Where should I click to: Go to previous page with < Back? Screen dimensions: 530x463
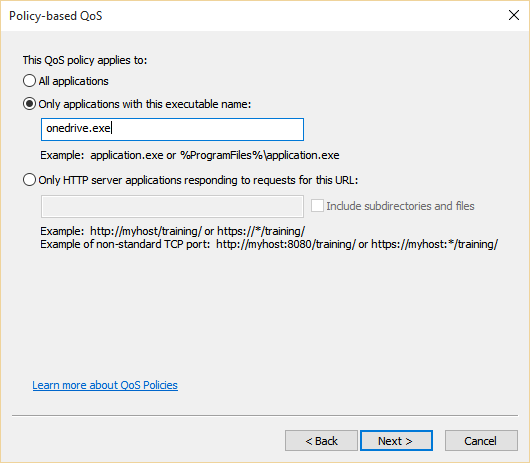coord(321,440)
